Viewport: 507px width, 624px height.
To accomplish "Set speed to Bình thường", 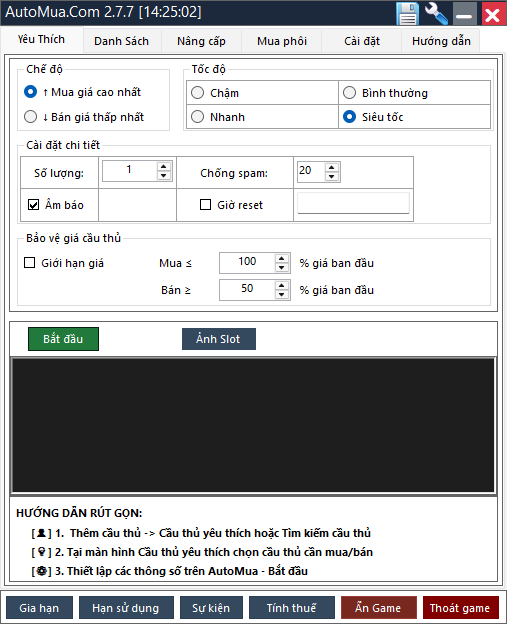I will coord(385,93).
